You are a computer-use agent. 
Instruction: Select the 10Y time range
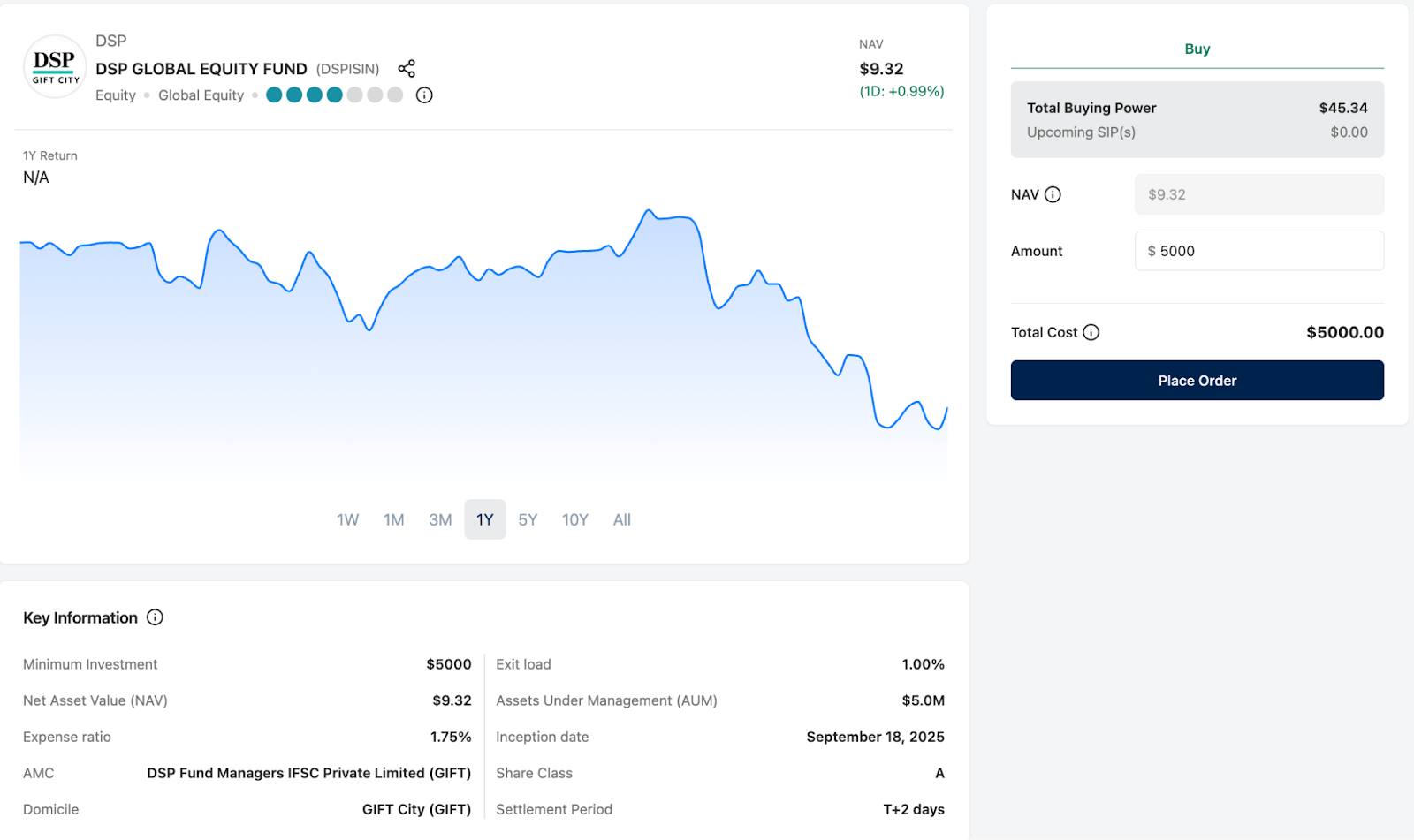pos(575,520)
